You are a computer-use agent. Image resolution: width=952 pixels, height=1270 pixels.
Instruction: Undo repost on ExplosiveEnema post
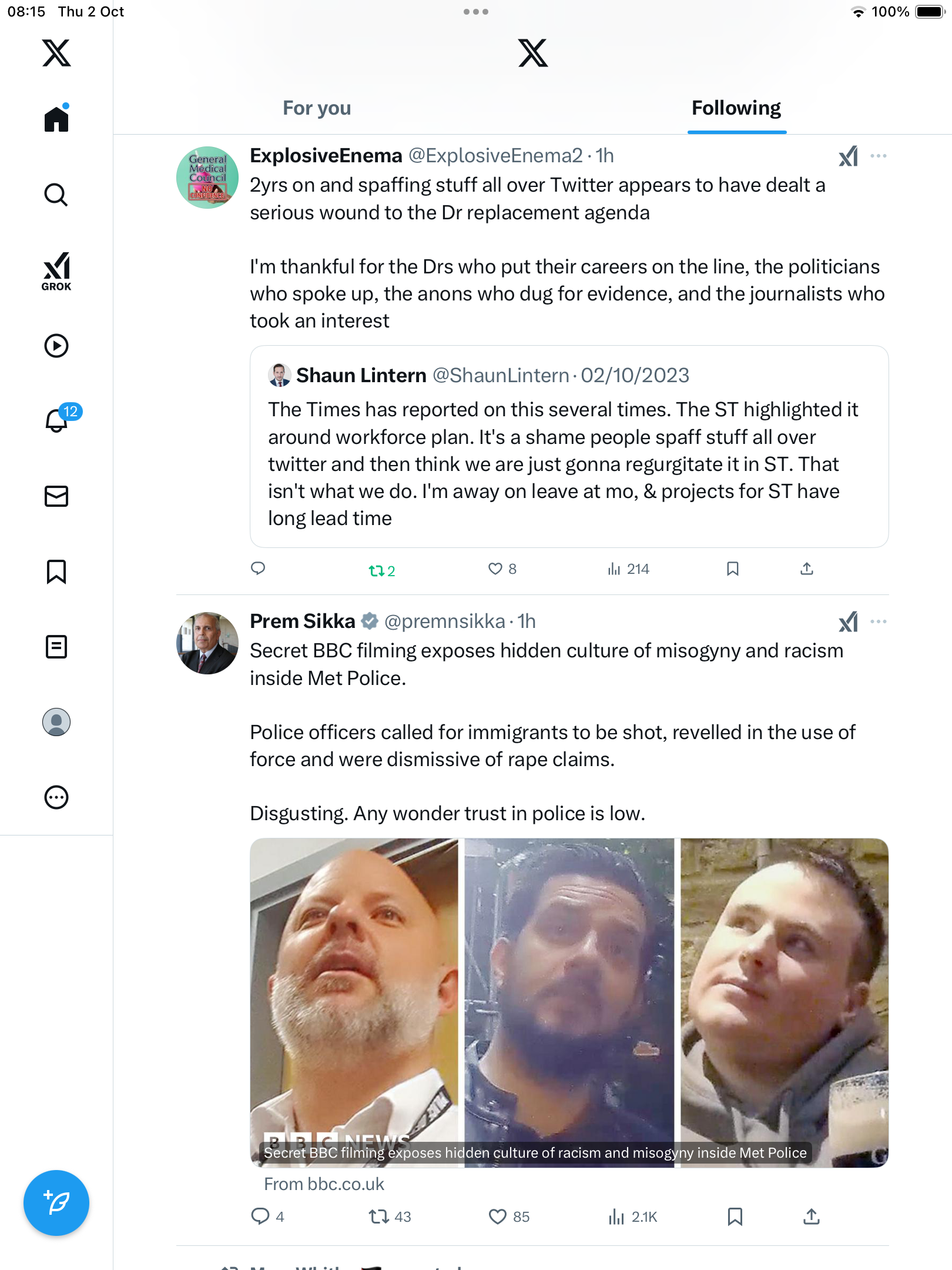coord(377,570)
